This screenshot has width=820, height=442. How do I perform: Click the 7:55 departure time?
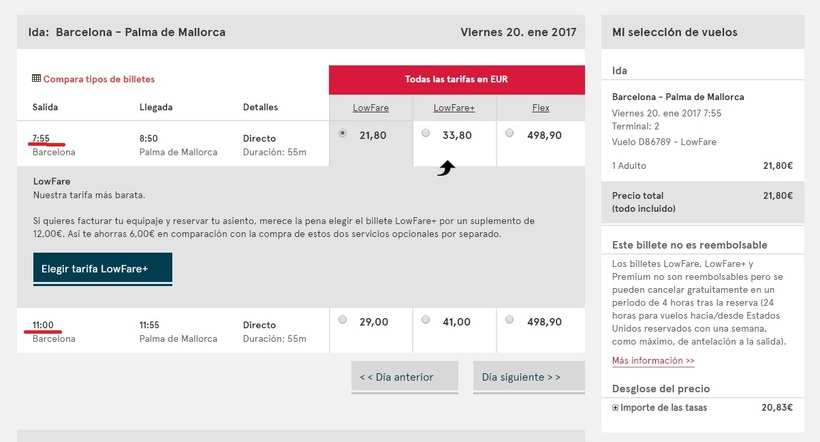tap(41, 138)
